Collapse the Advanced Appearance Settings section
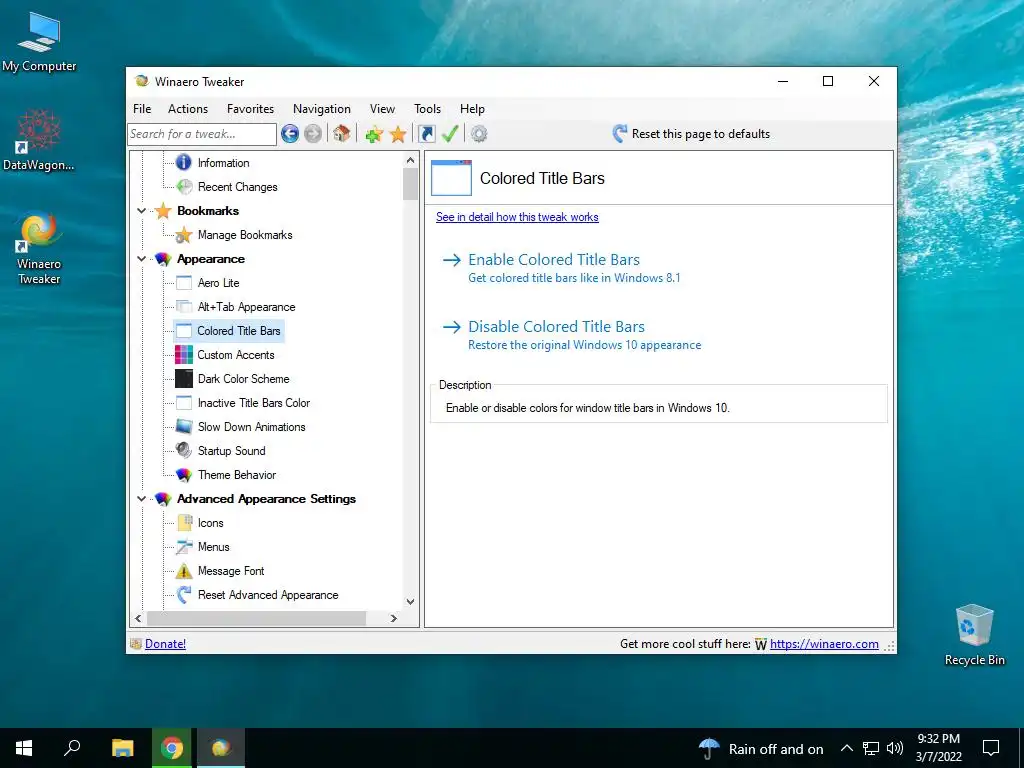This screenshot has width=1024, height=768. 141,499
